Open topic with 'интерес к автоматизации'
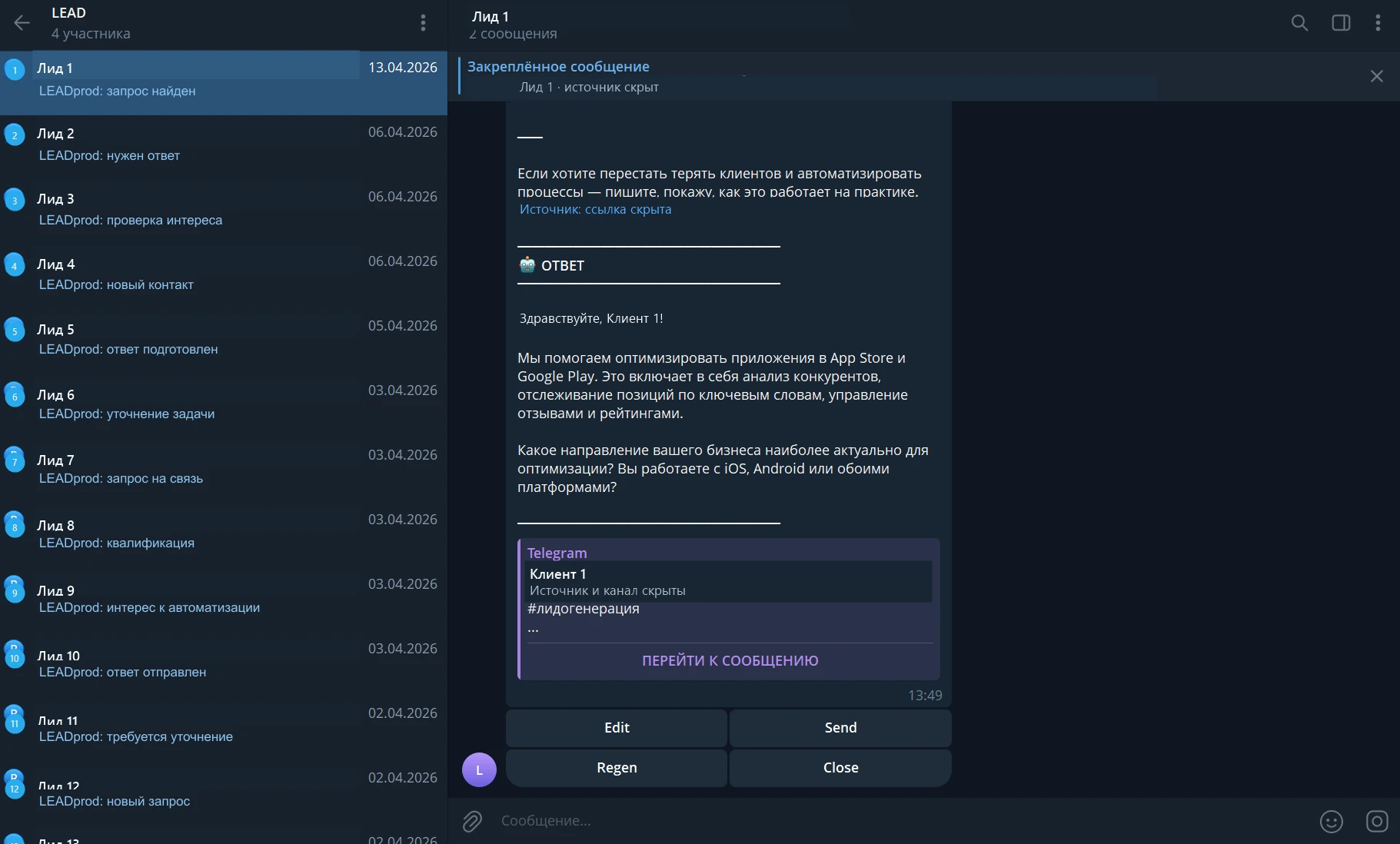Screen dimensions: 1400x844 (x=223, y=600)
